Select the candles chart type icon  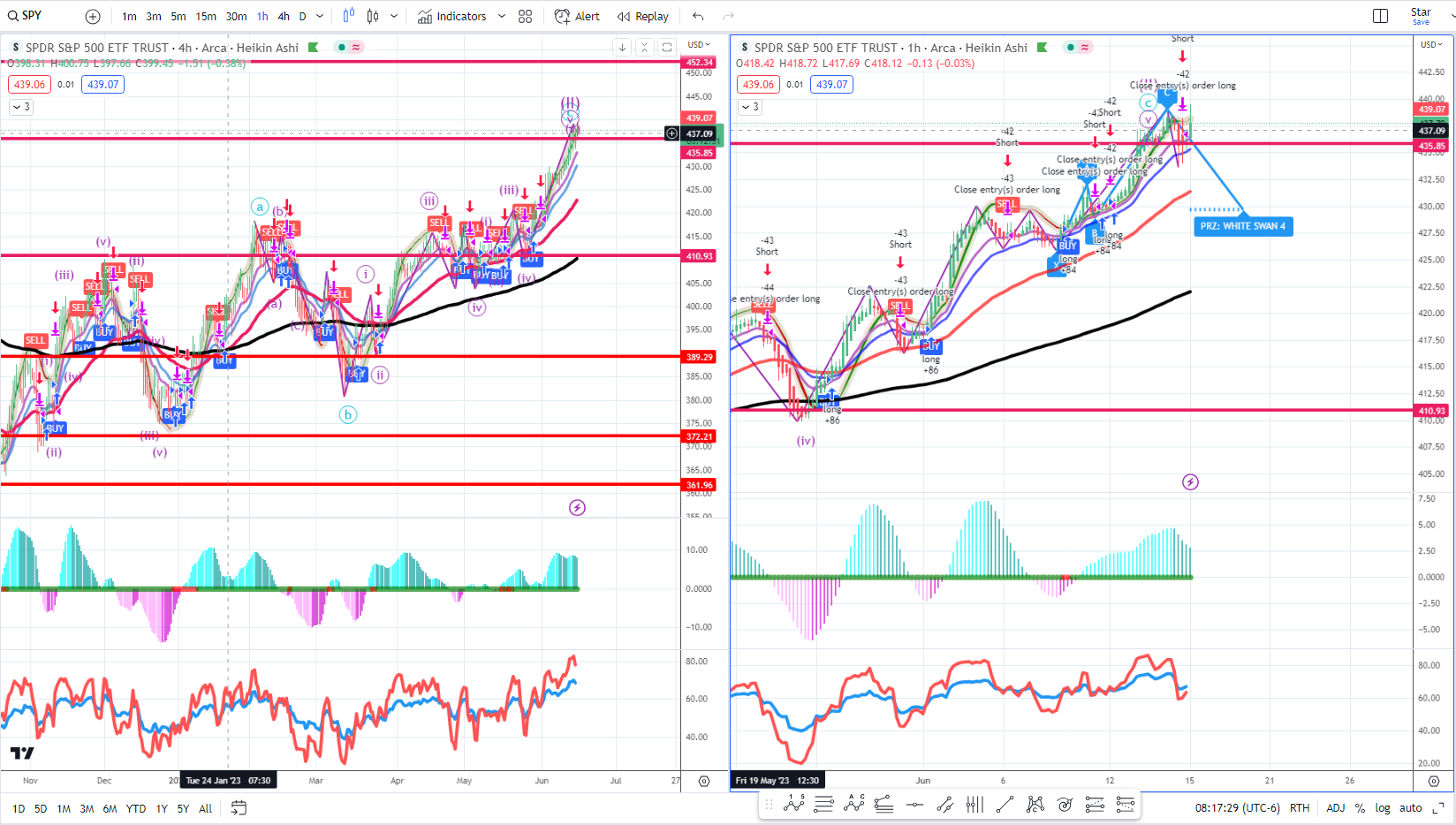point(373,16)
